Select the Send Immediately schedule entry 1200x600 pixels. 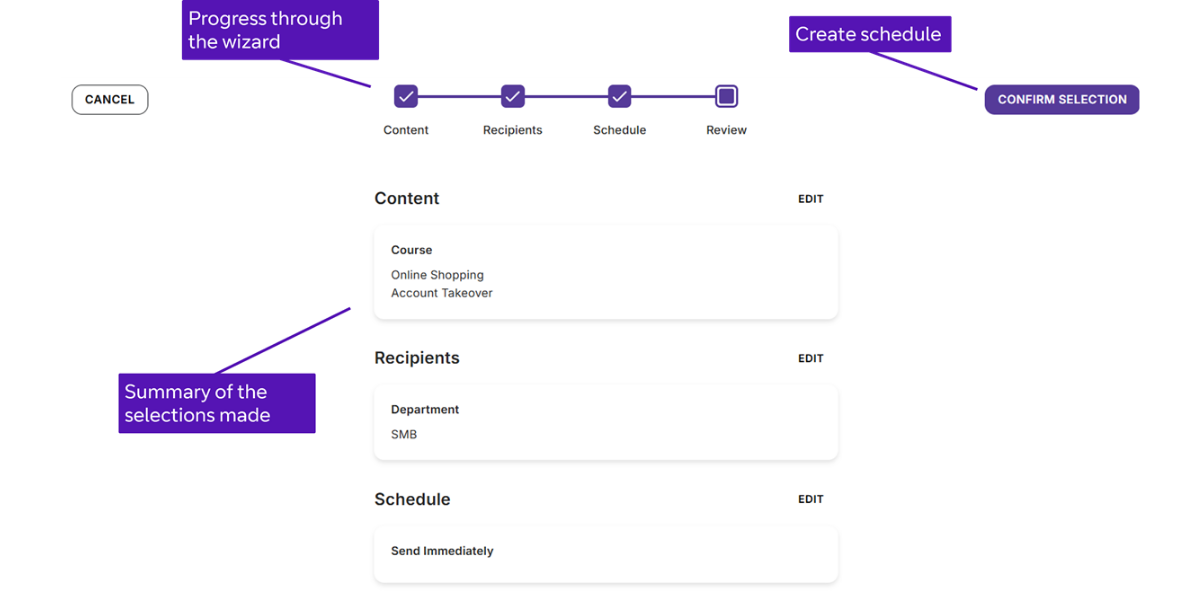(x=441, y=551)
